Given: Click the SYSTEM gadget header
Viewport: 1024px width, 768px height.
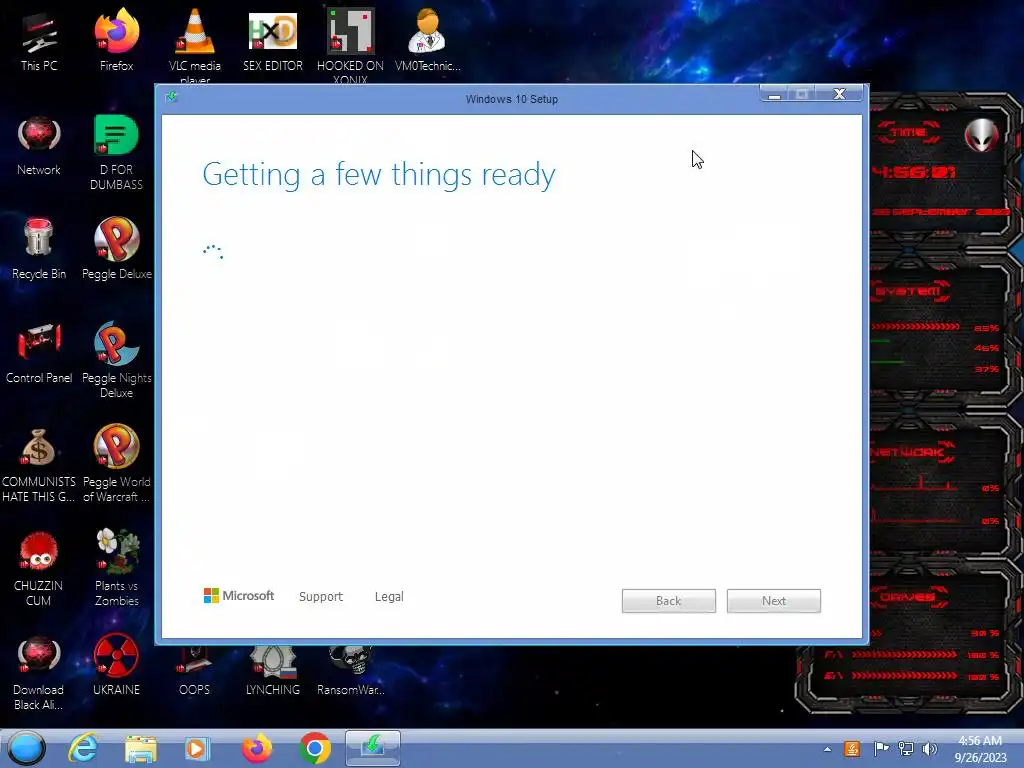Looking at the screenshot, I should click(910, 291).
